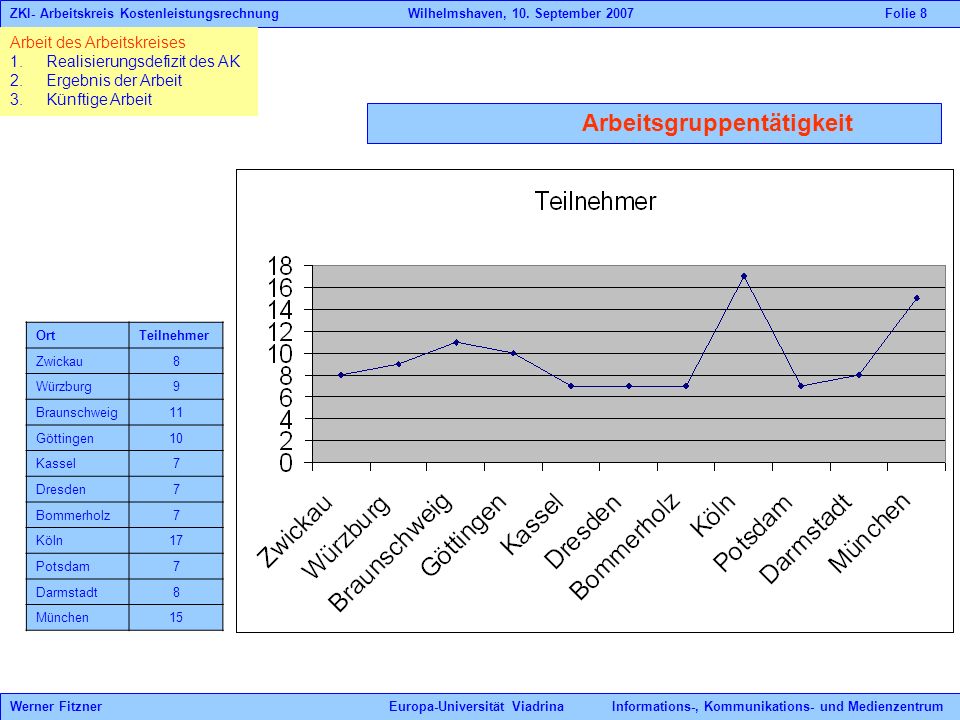Screen dimensions: 960x720
Task: Select the 'Darmstadt' table cell
Action: click(x=77, y=592)
